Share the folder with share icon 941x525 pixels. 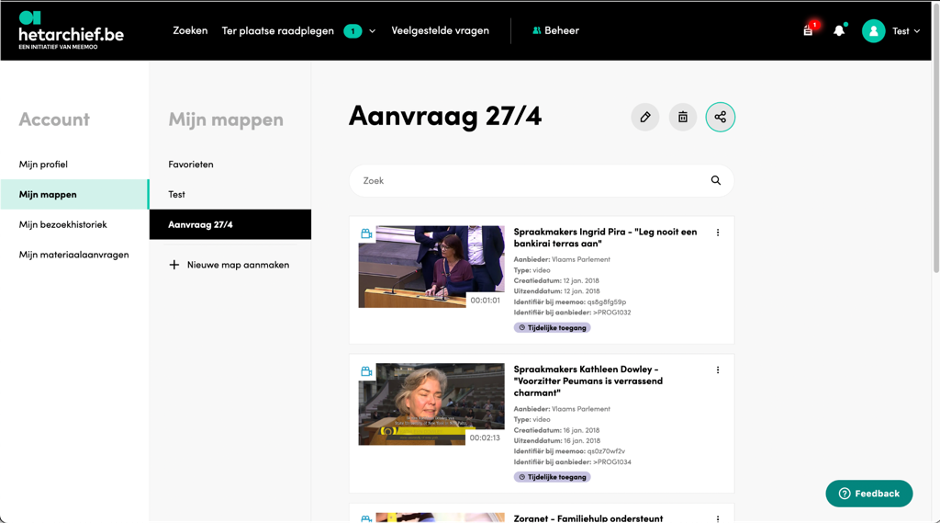tap(720, 117)
